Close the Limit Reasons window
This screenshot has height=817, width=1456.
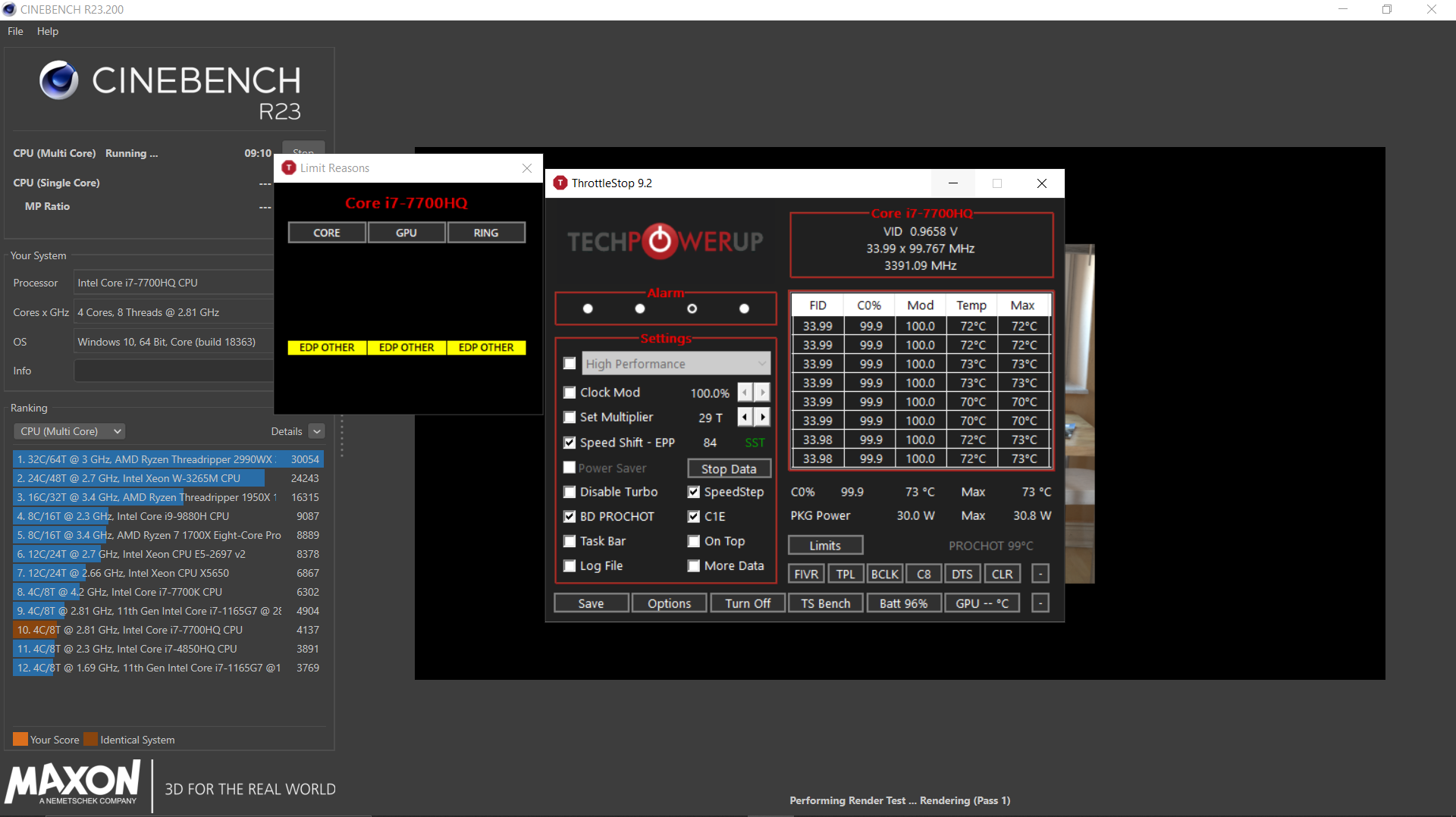pos(527,167)
